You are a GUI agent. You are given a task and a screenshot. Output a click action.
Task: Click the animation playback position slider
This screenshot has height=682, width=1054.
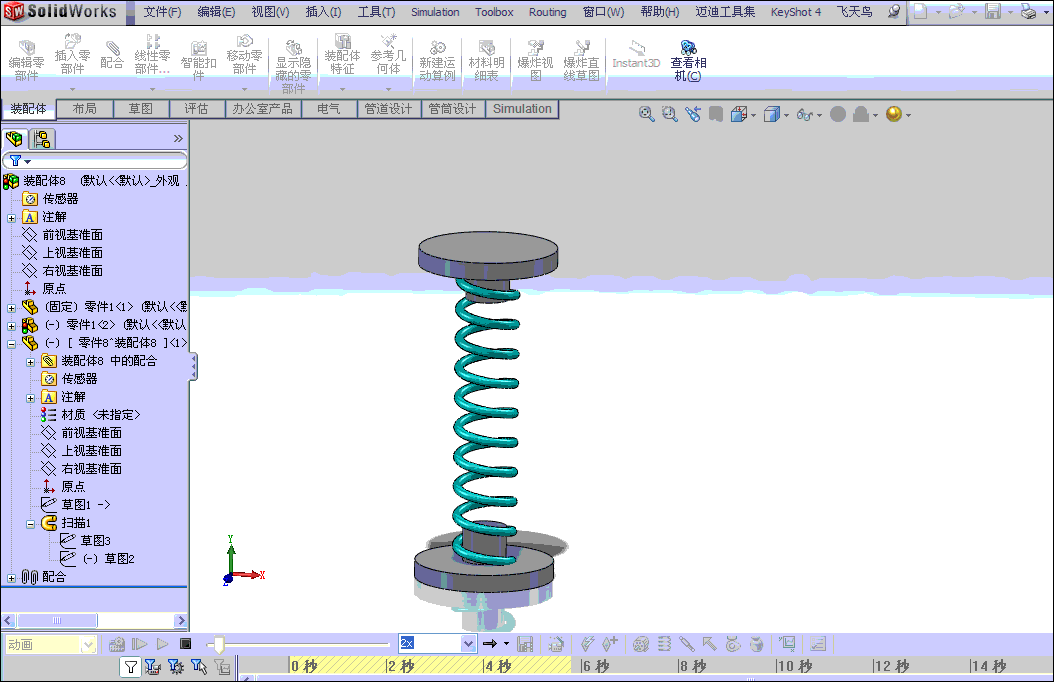pyautogui.click(x=218, y=645)
